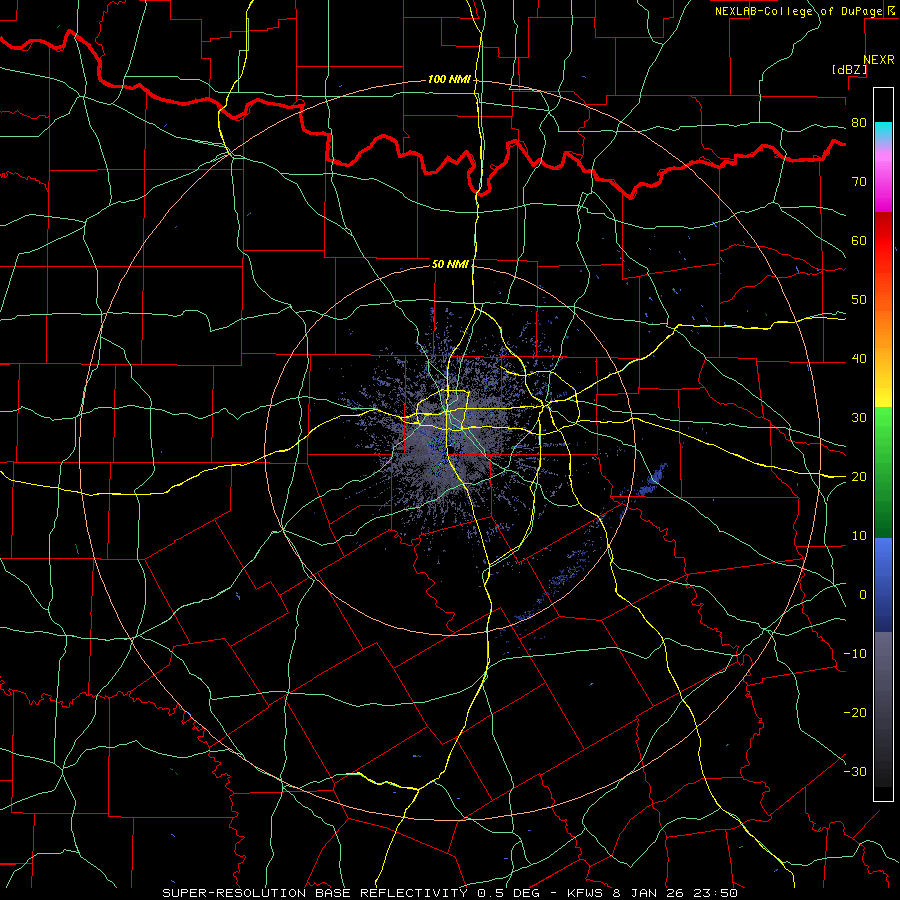Screen dimensions: 900x900
Task: Click the 70 value on dBZ scale
Action: [859, 182]
